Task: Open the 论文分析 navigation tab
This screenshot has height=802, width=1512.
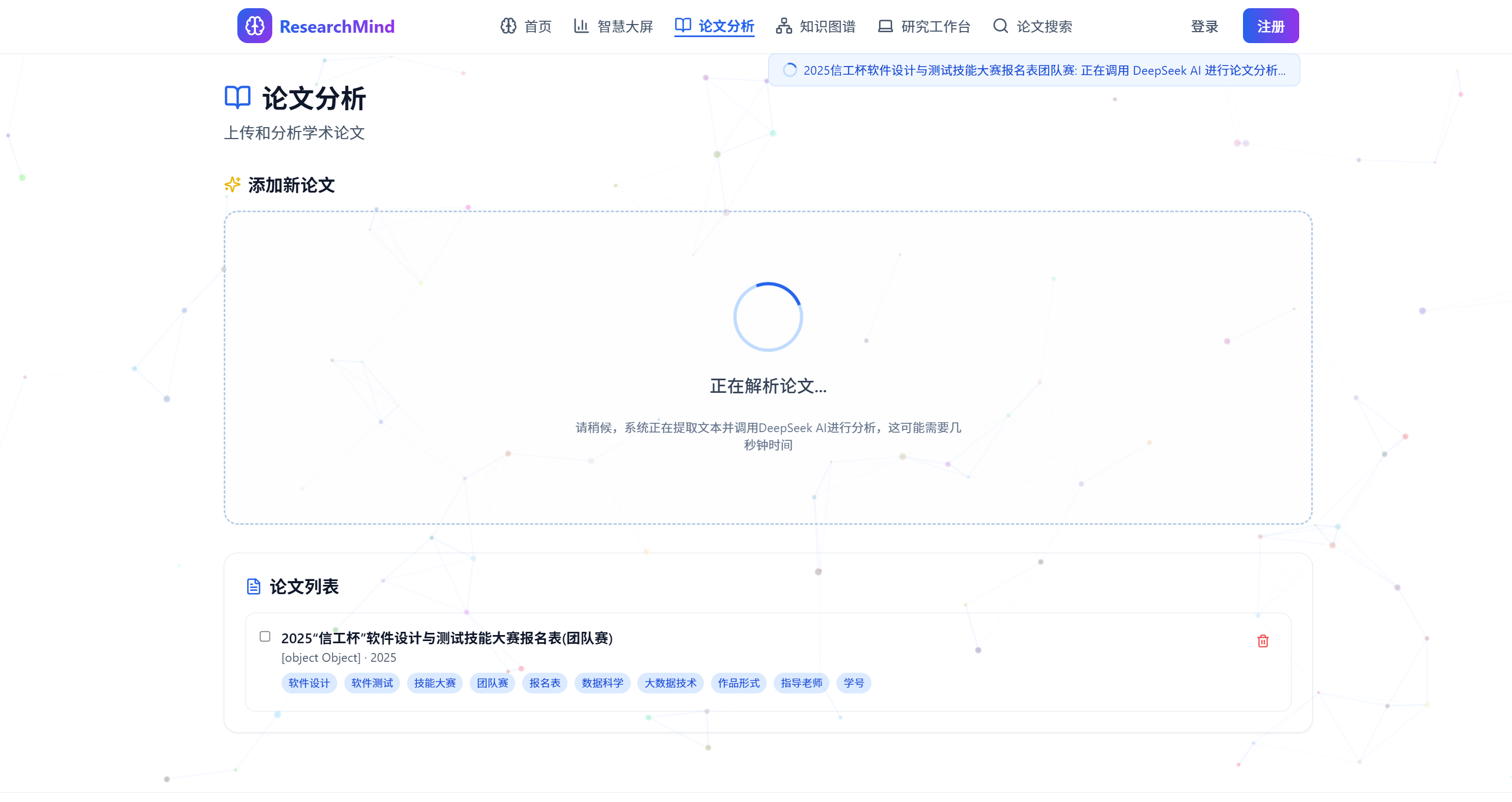Action: 714,26
